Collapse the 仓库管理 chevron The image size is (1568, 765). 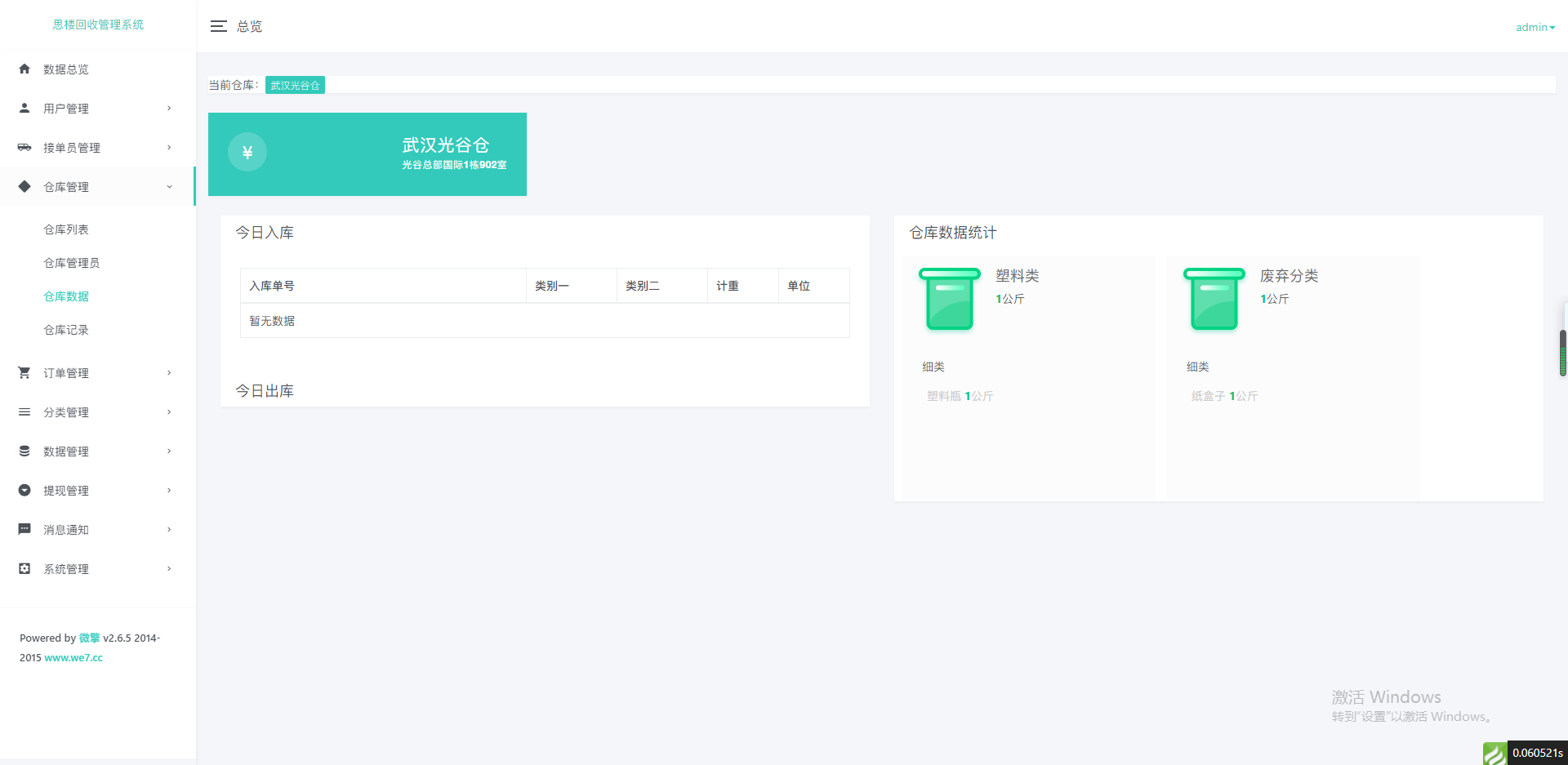click(169, 186)
